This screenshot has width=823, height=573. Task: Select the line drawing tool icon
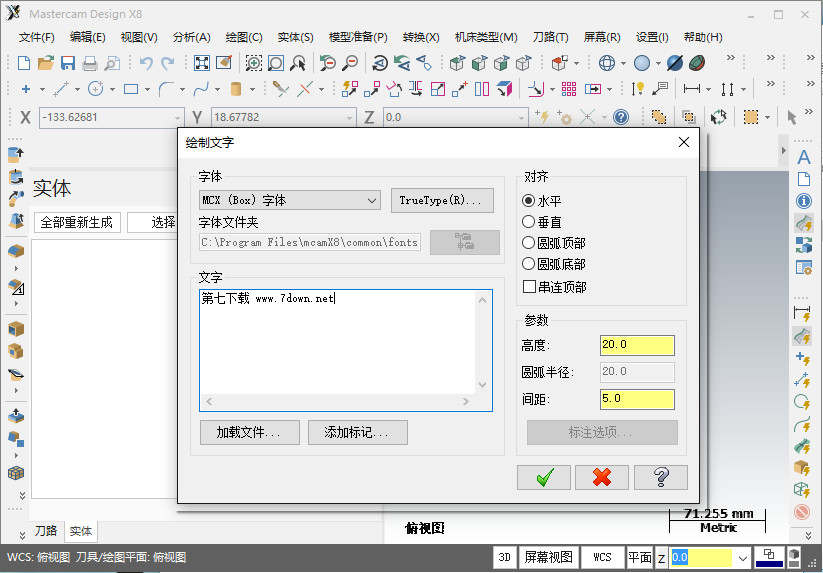(x=61, y=89)
